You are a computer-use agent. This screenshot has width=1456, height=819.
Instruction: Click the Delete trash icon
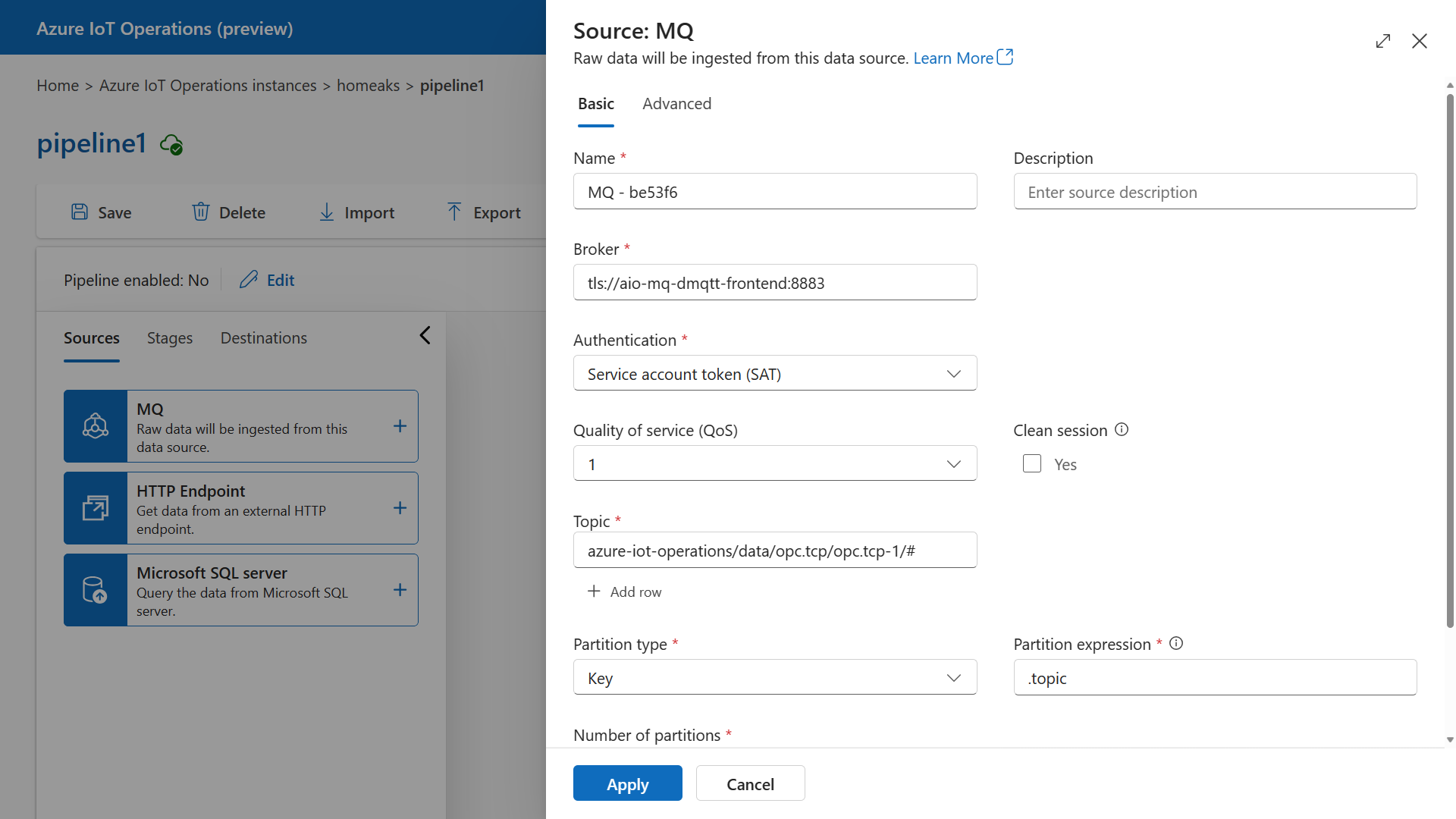point(201,212)
